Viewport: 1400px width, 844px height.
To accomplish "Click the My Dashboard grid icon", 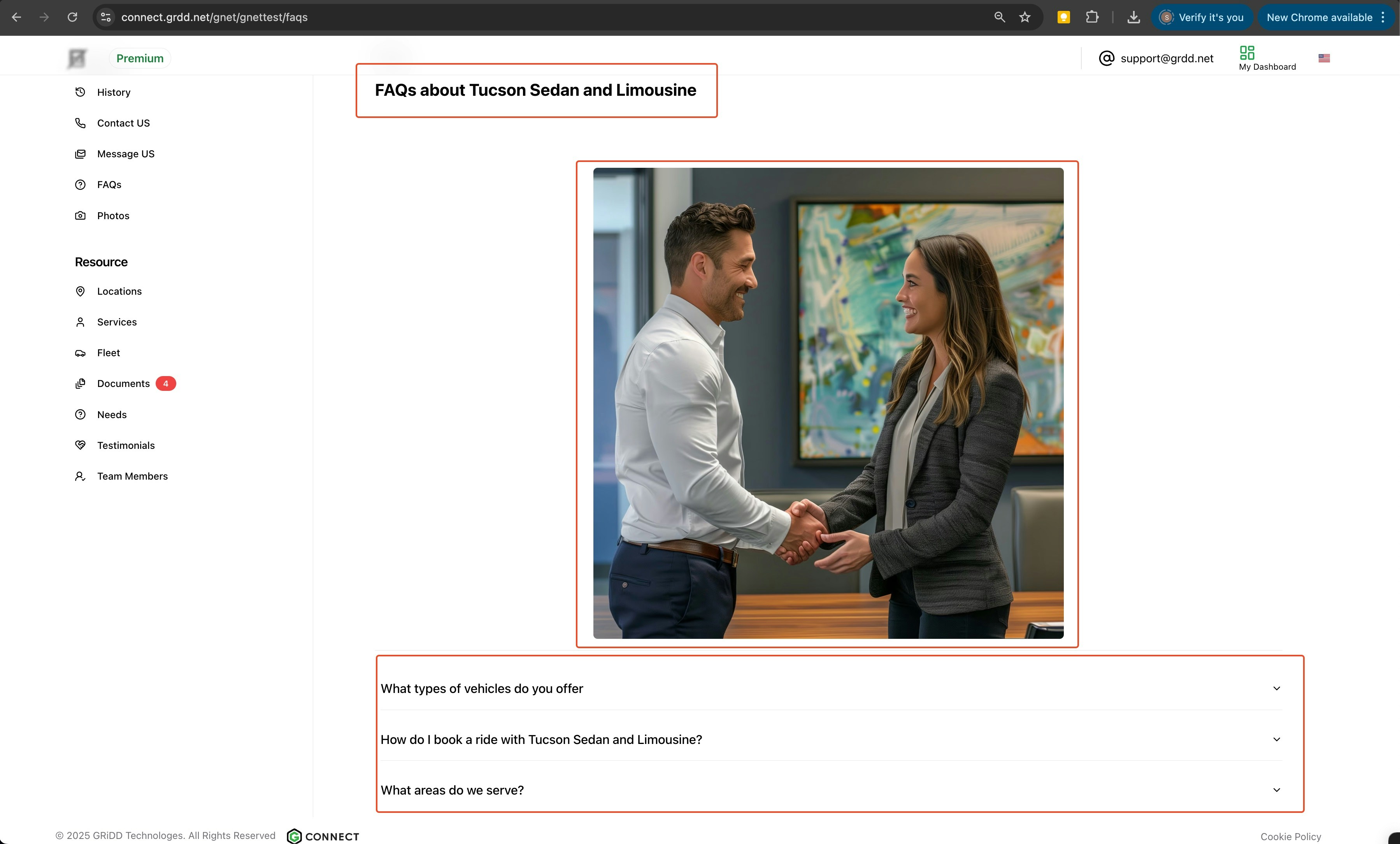I will [1247, 53].
